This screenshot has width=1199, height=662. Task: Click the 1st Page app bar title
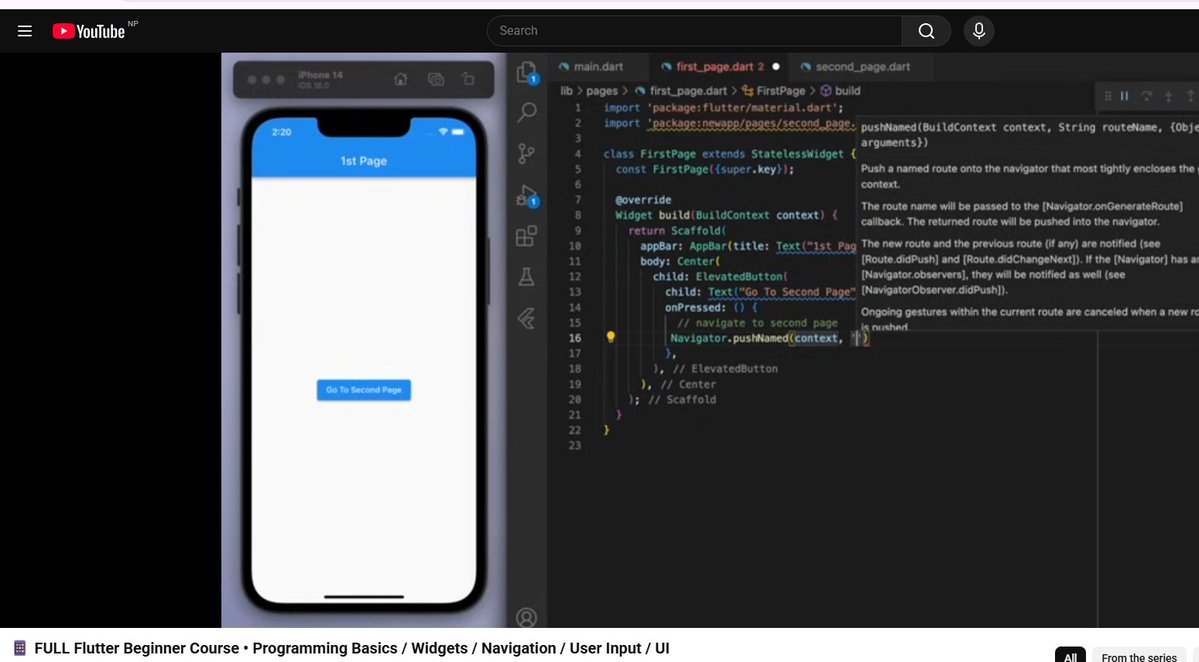point(363,161)
